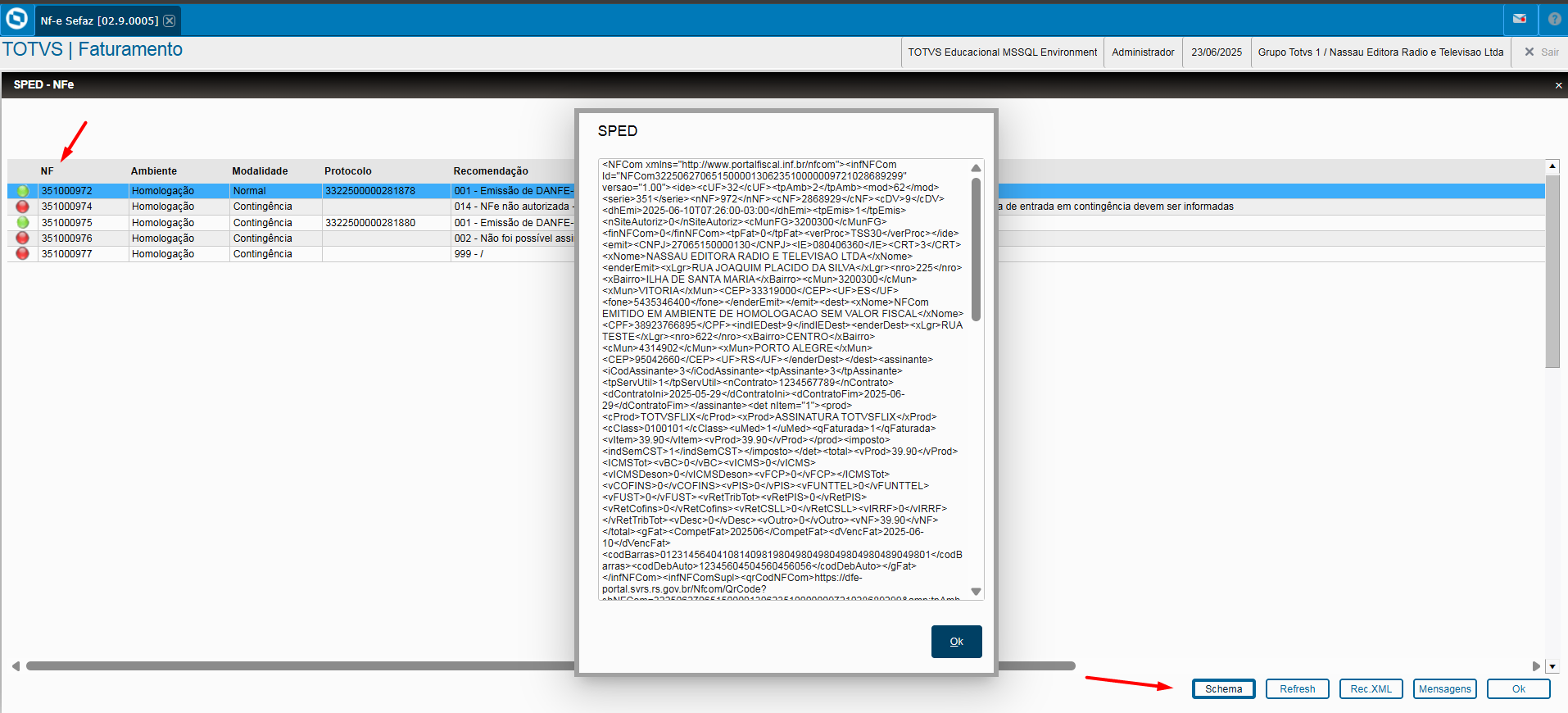Click the red status icon for 351000974

(x=23, y=207)
